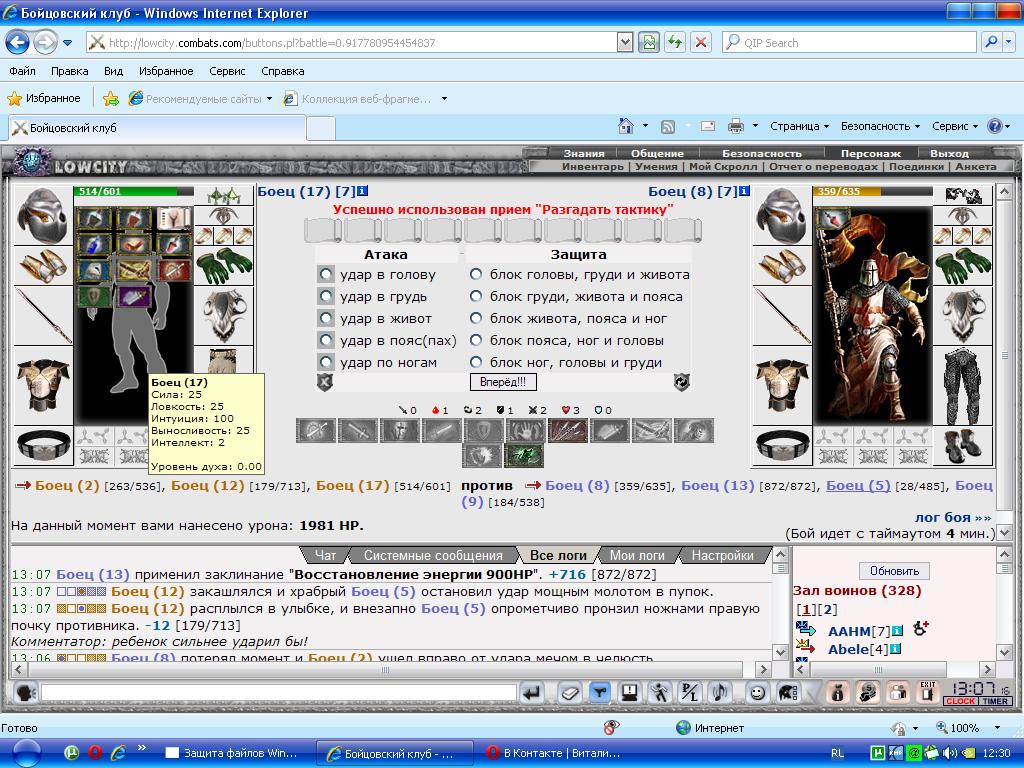The image size is (1024, 768).
Task: Click the Вперёд!!! button
Action: (x=503, y=382)
